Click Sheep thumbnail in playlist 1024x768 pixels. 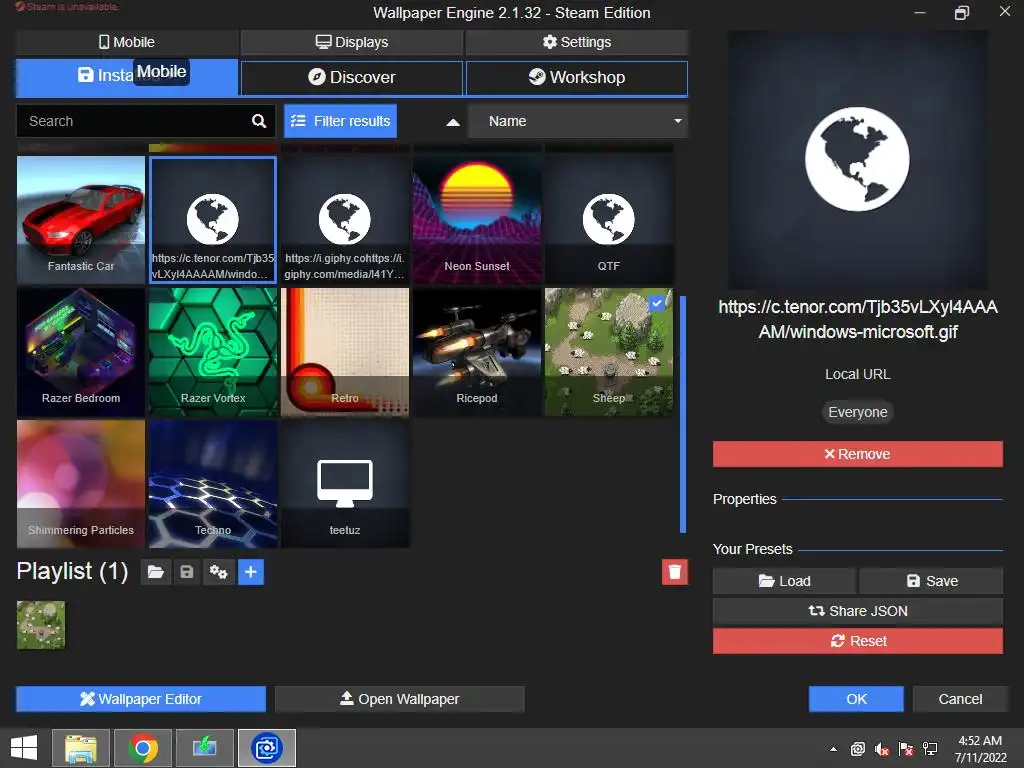[x=41, y=626]
